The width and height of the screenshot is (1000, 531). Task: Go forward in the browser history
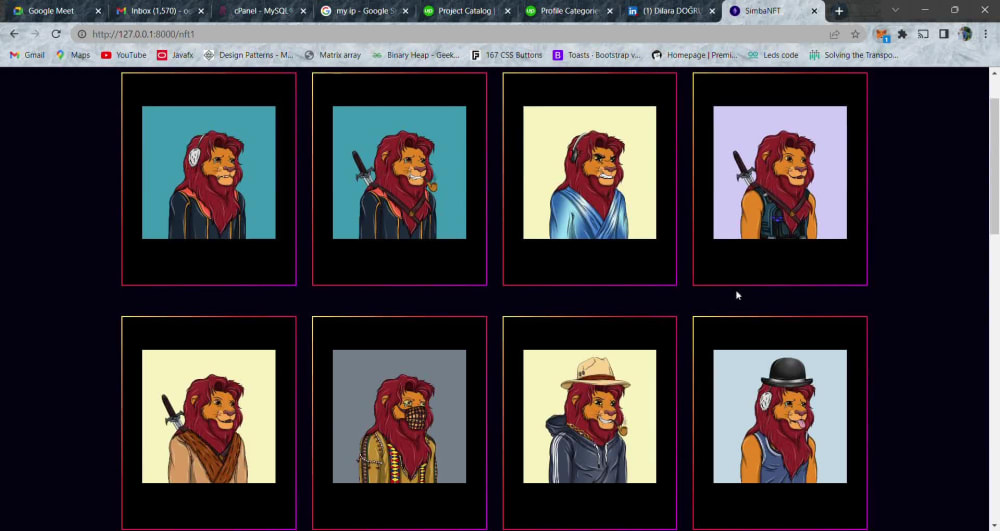coord(35,34)
